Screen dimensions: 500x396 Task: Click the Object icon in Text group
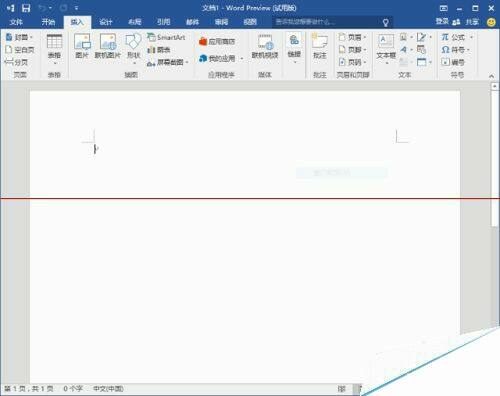click(x=421, y=62)
